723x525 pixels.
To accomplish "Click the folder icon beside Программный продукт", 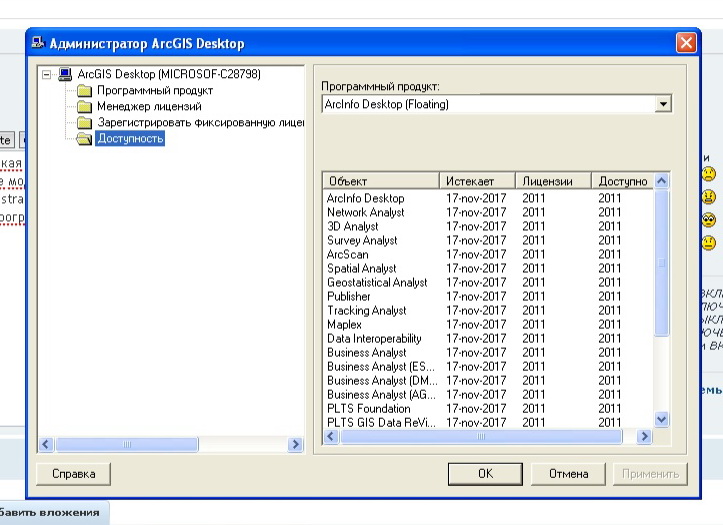I will click(x=85, y=91).
